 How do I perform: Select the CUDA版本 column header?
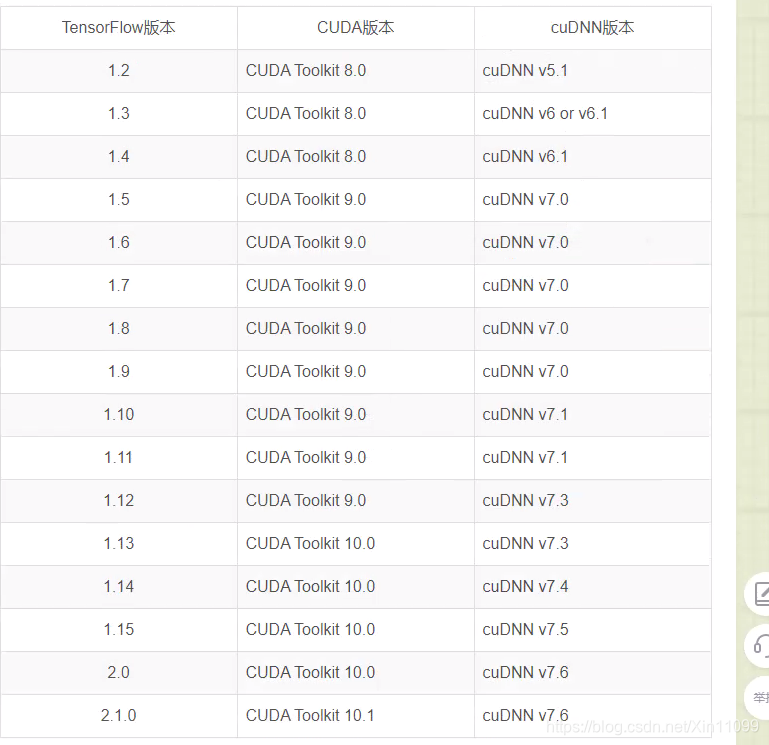coord(356,27)
